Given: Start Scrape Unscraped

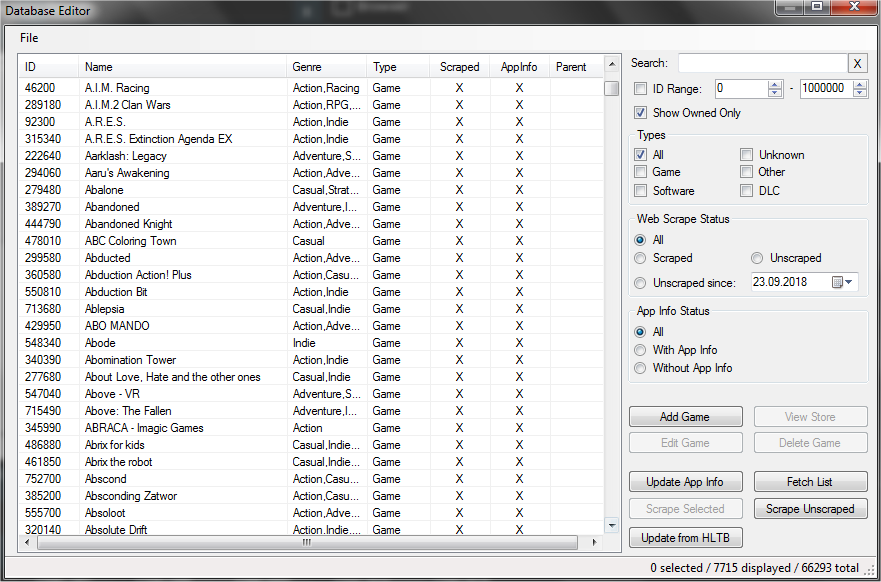Looking at the screenshot, I should [810, 508].
